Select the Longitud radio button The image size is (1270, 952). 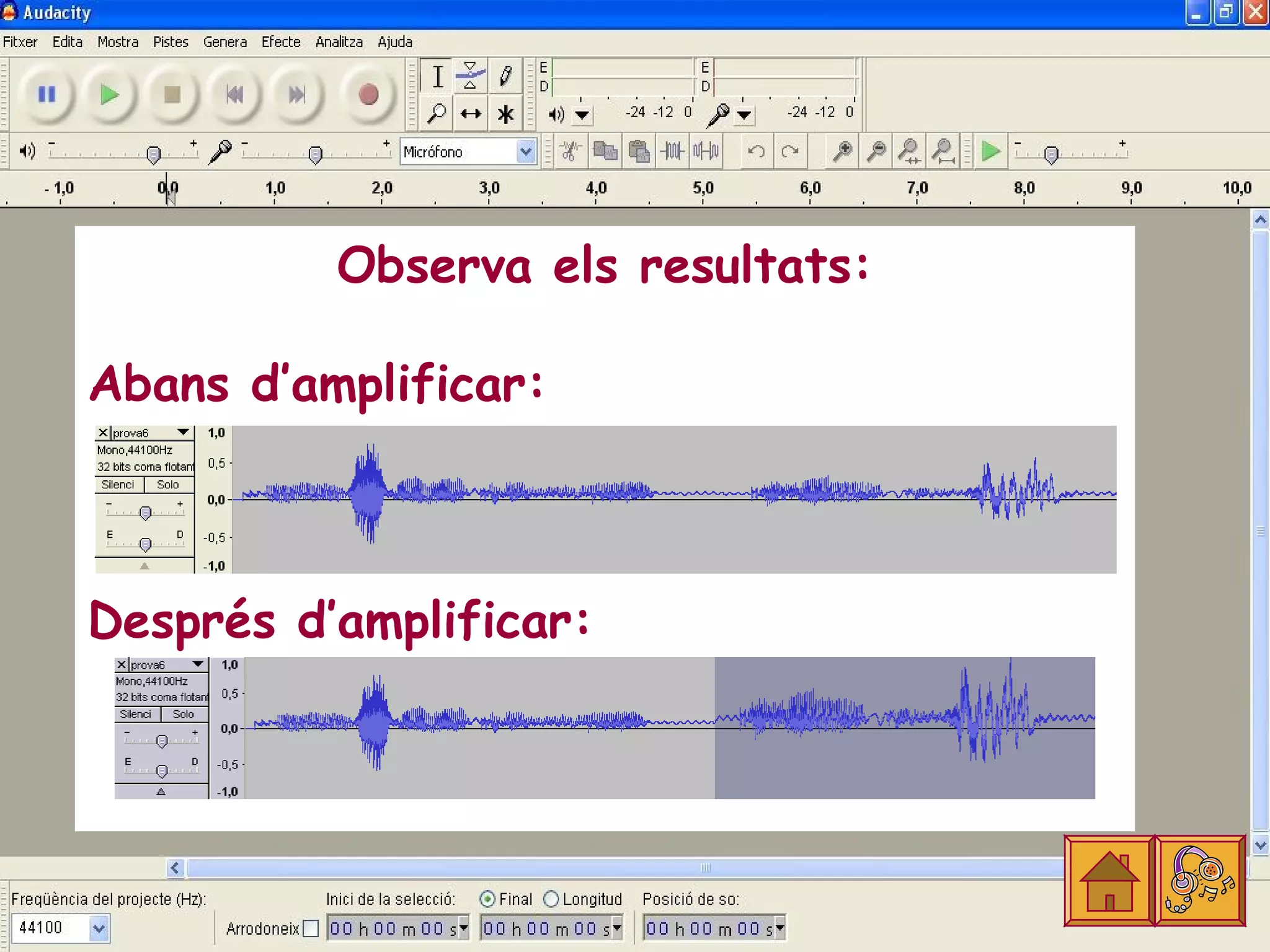pyautogui.click(x=551, y=899)
